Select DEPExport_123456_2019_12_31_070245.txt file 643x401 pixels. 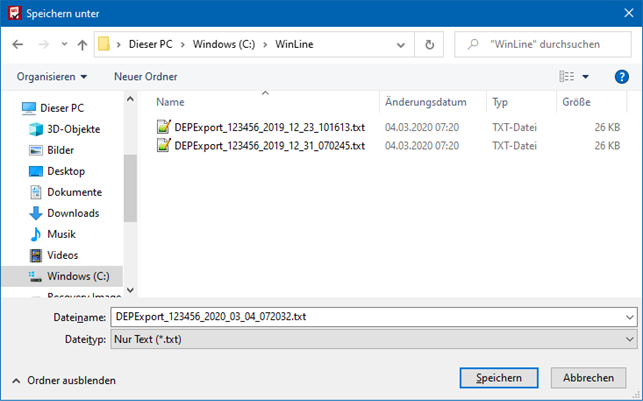tap(269, 145)
